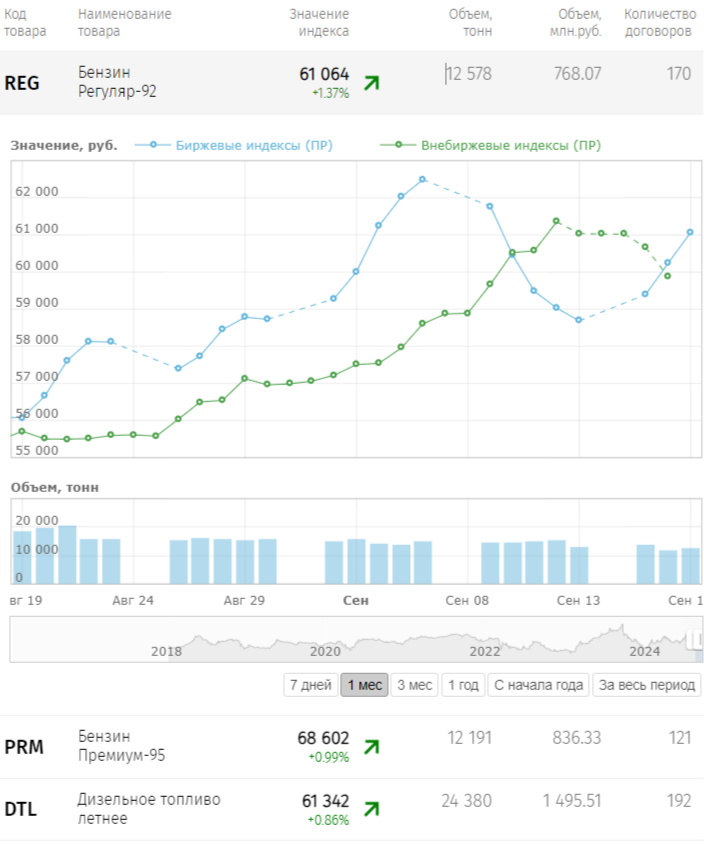704x846 pixels.
Task: Click the Объем, млн.руб. column header
Action: tap(576, 23)
